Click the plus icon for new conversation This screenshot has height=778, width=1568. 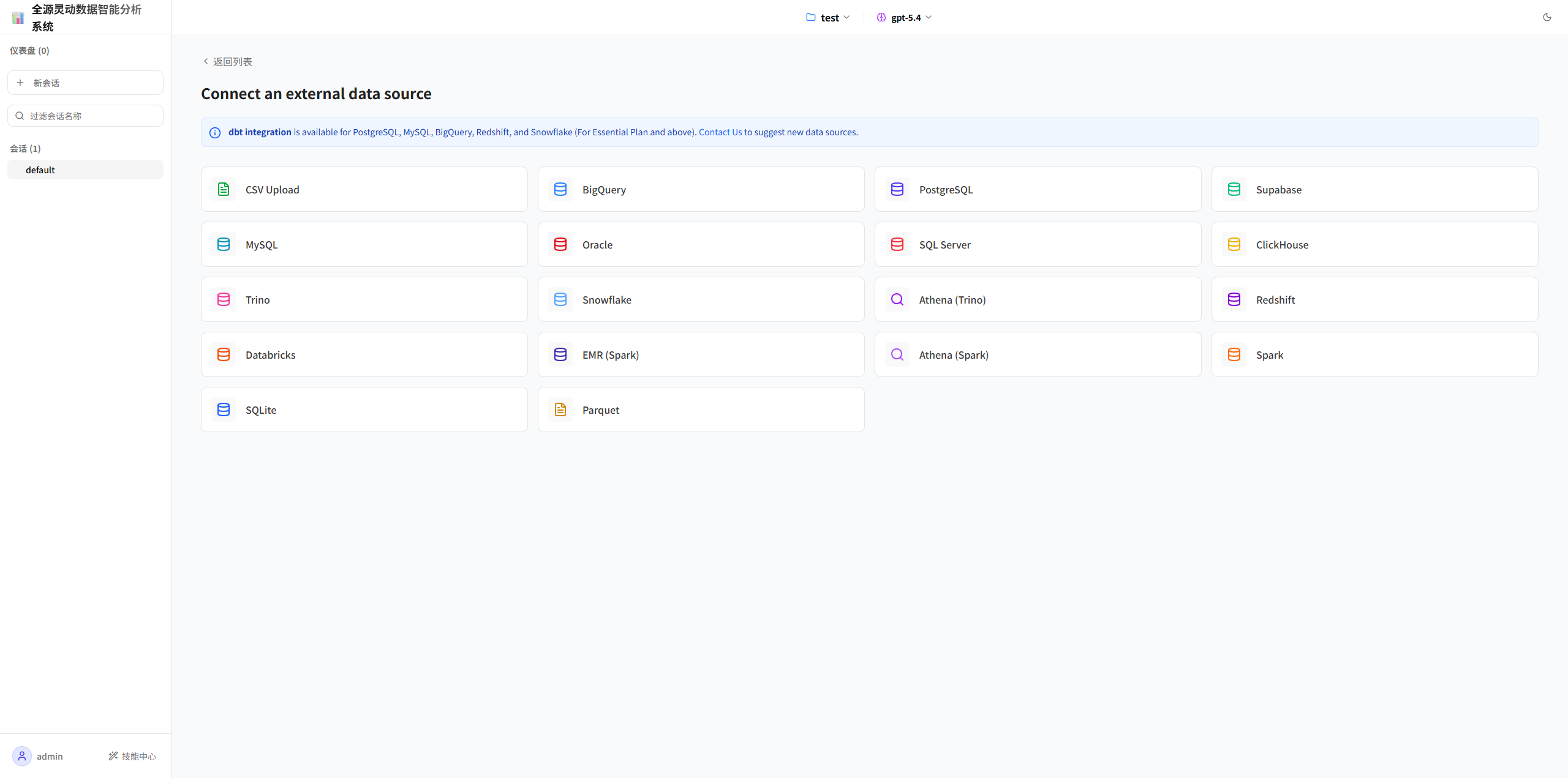point(20,83)
